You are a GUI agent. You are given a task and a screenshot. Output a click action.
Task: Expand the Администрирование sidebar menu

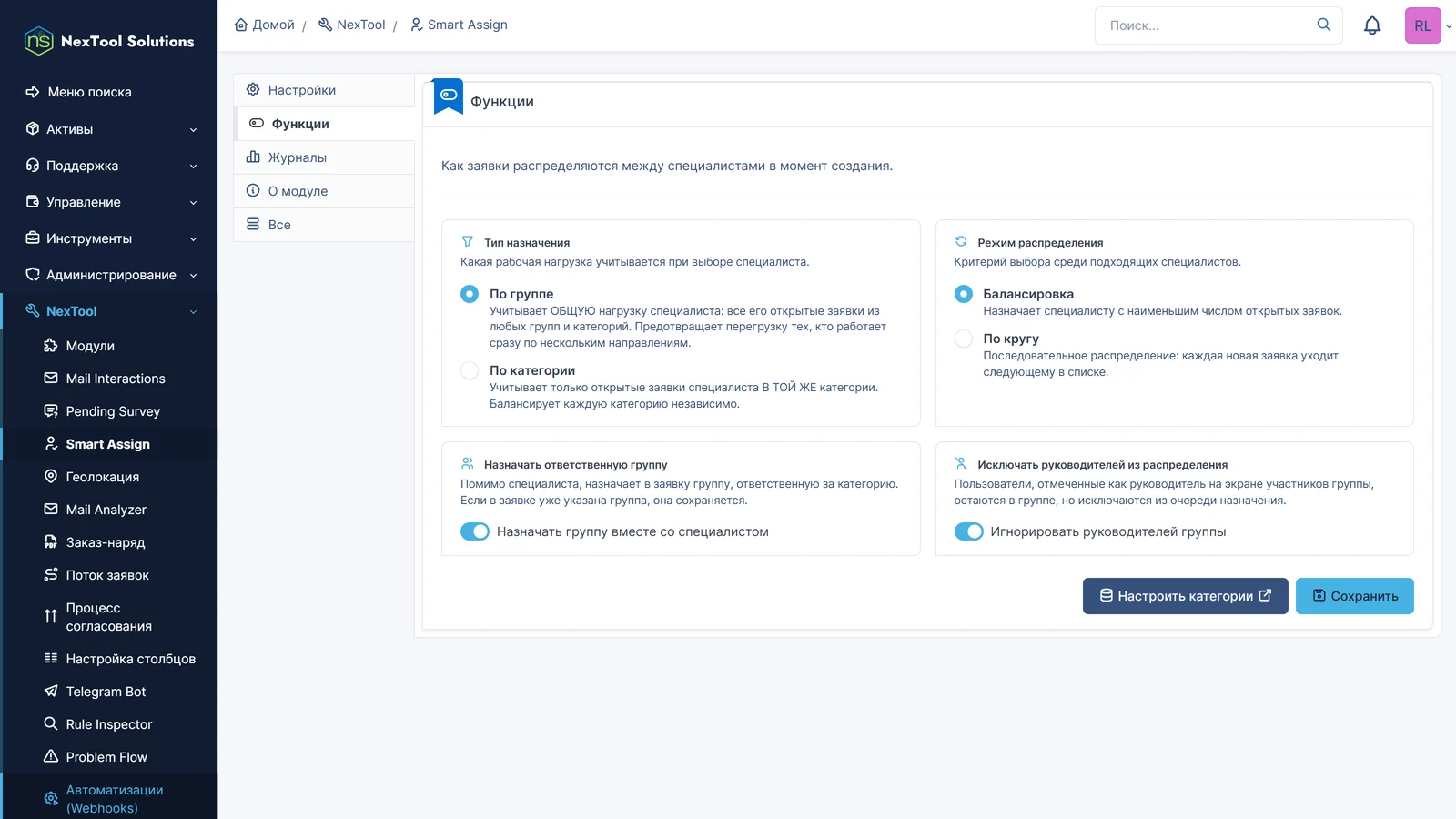coord(109,275)
